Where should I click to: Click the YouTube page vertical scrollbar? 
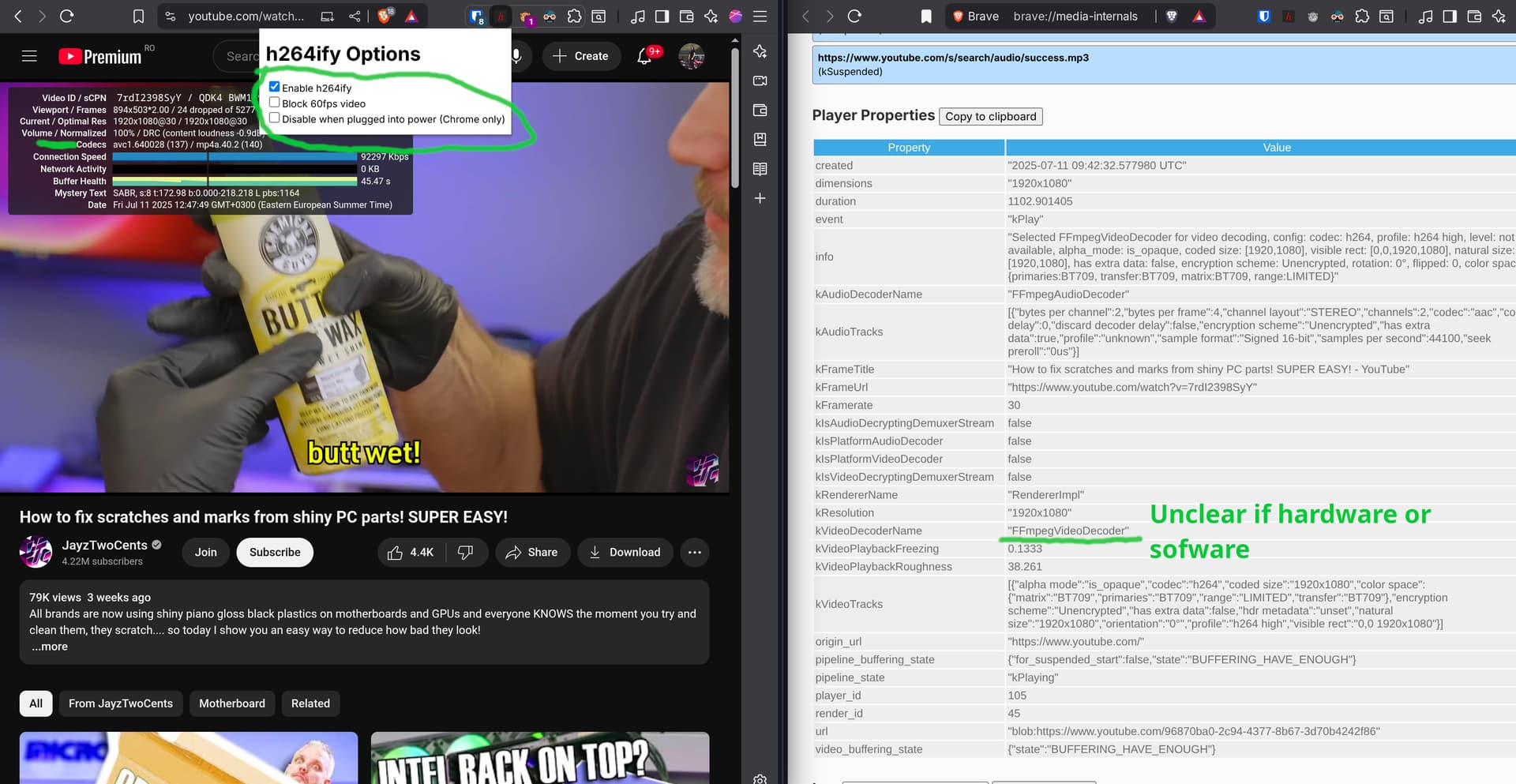tap(735, 118)
